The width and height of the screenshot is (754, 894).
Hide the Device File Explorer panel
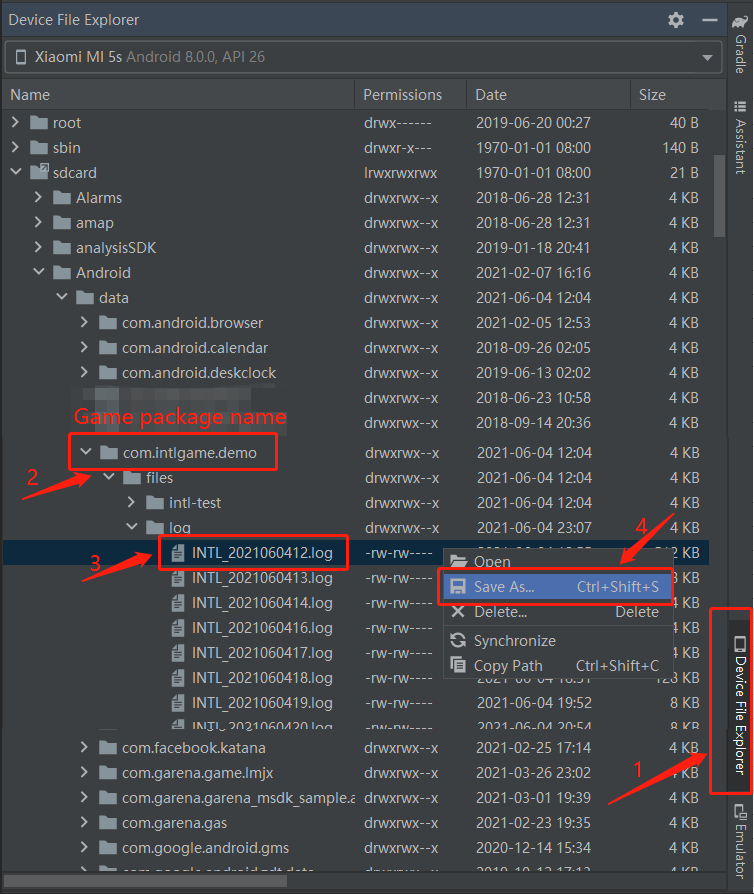tap(708, 20)
